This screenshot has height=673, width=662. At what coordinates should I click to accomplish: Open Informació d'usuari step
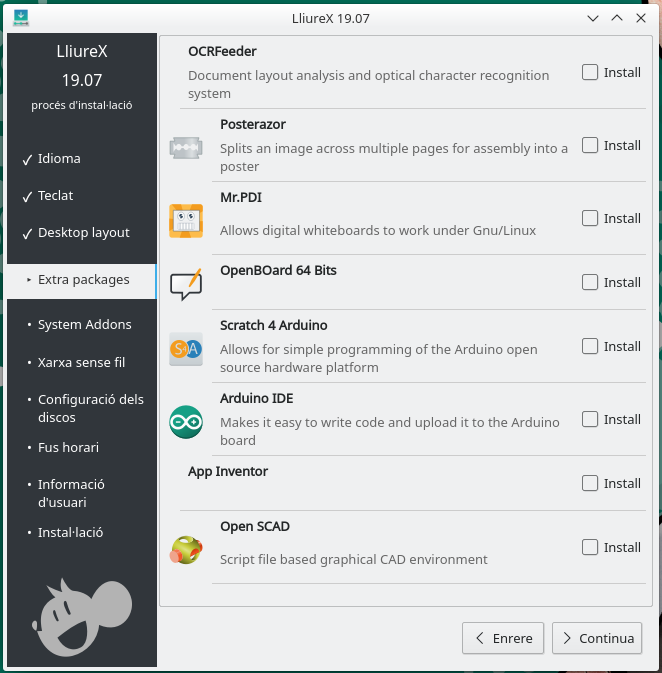[x=71, y=493]
